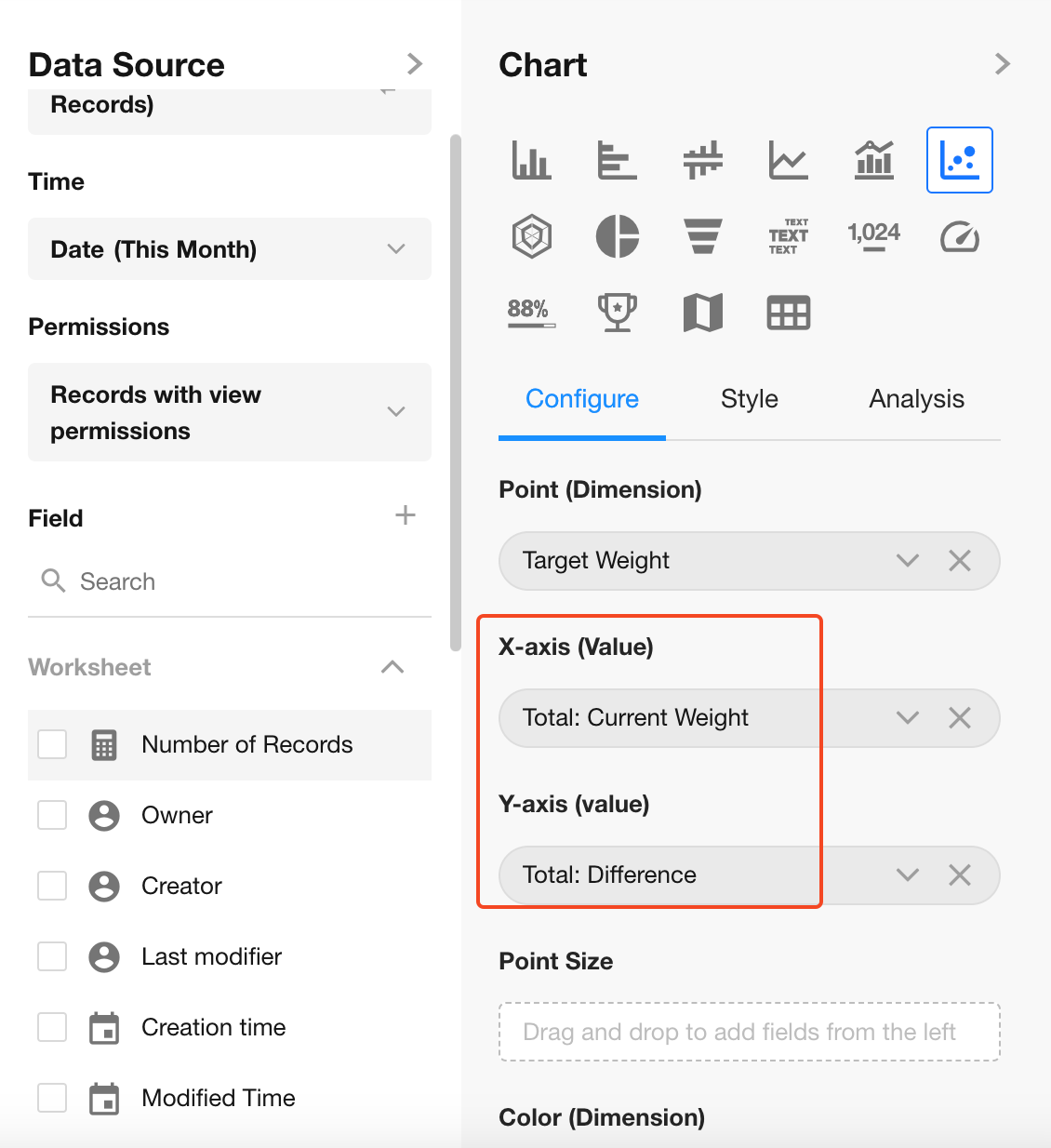
Task: Enable the Creation time checkbox
Action: point(52,1027)
